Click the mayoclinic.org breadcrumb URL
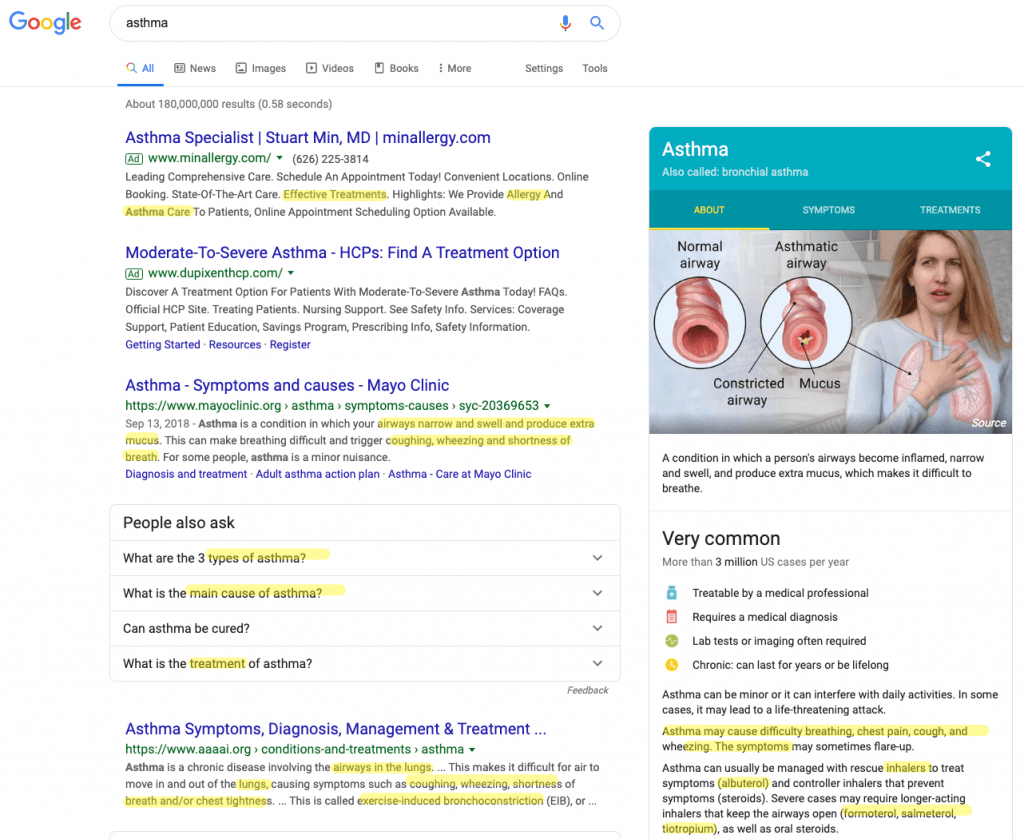This screenshot has height=839, width=1024. click(332, 406)
